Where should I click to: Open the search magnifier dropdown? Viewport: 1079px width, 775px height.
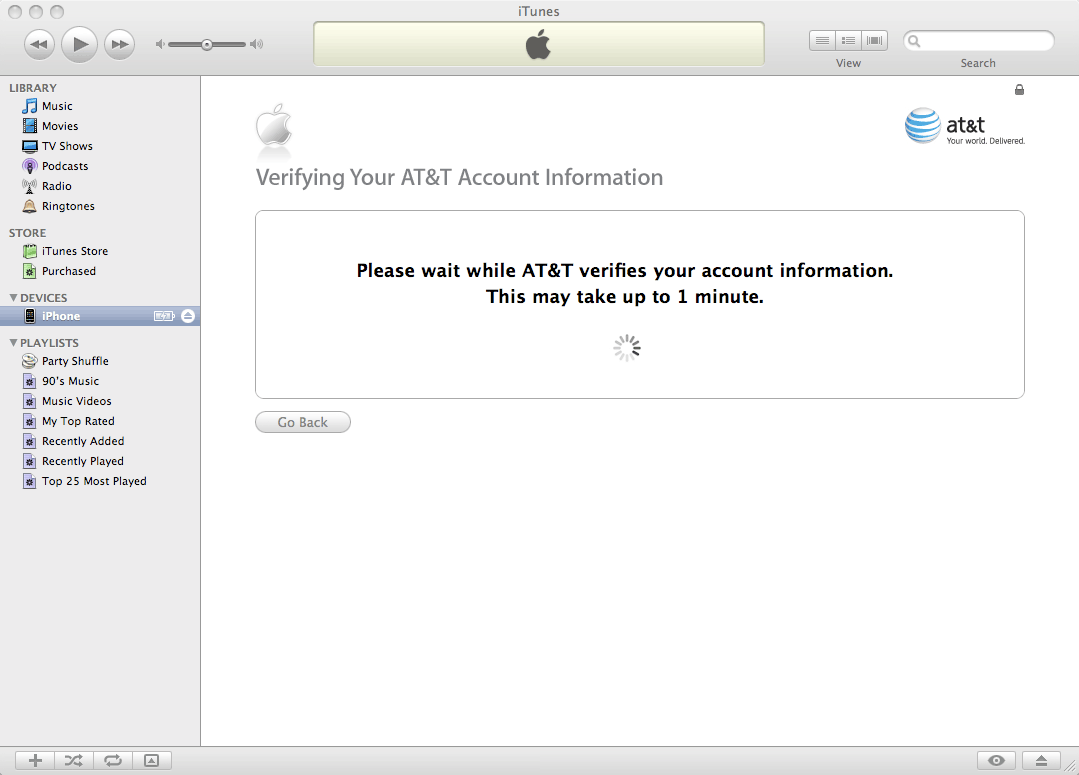(x=916, y=42)
